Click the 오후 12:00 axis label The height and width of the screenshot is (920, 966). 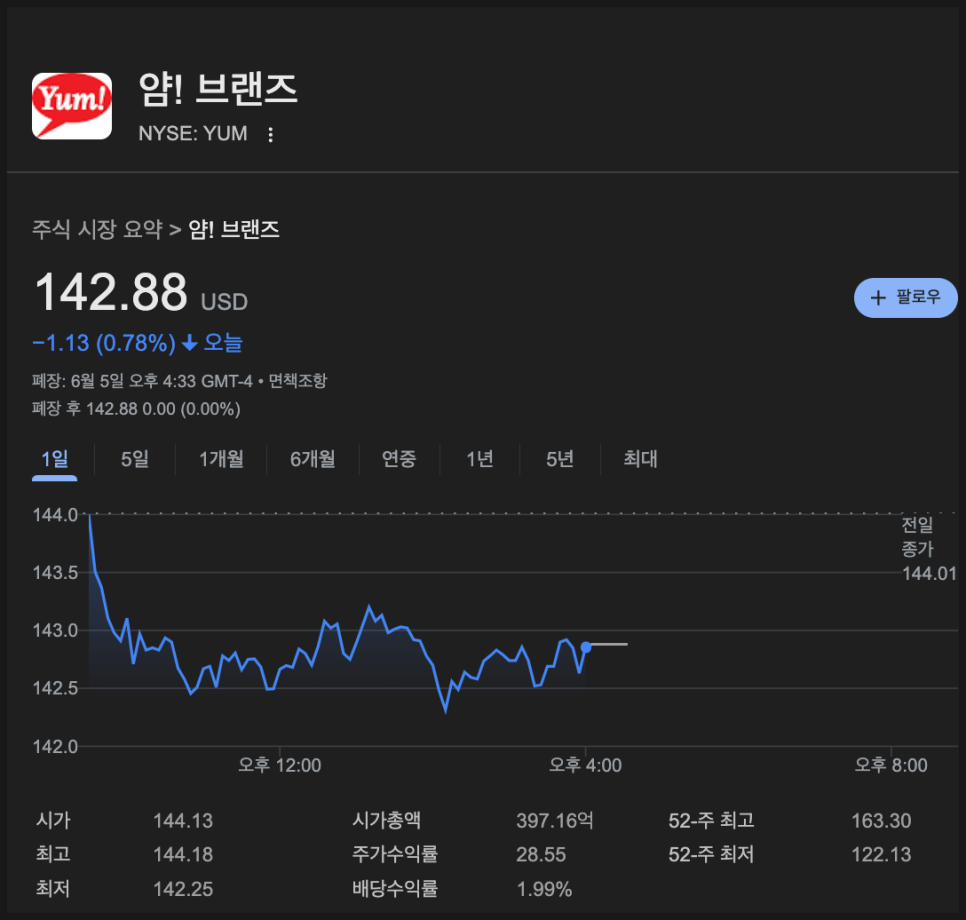280,765
